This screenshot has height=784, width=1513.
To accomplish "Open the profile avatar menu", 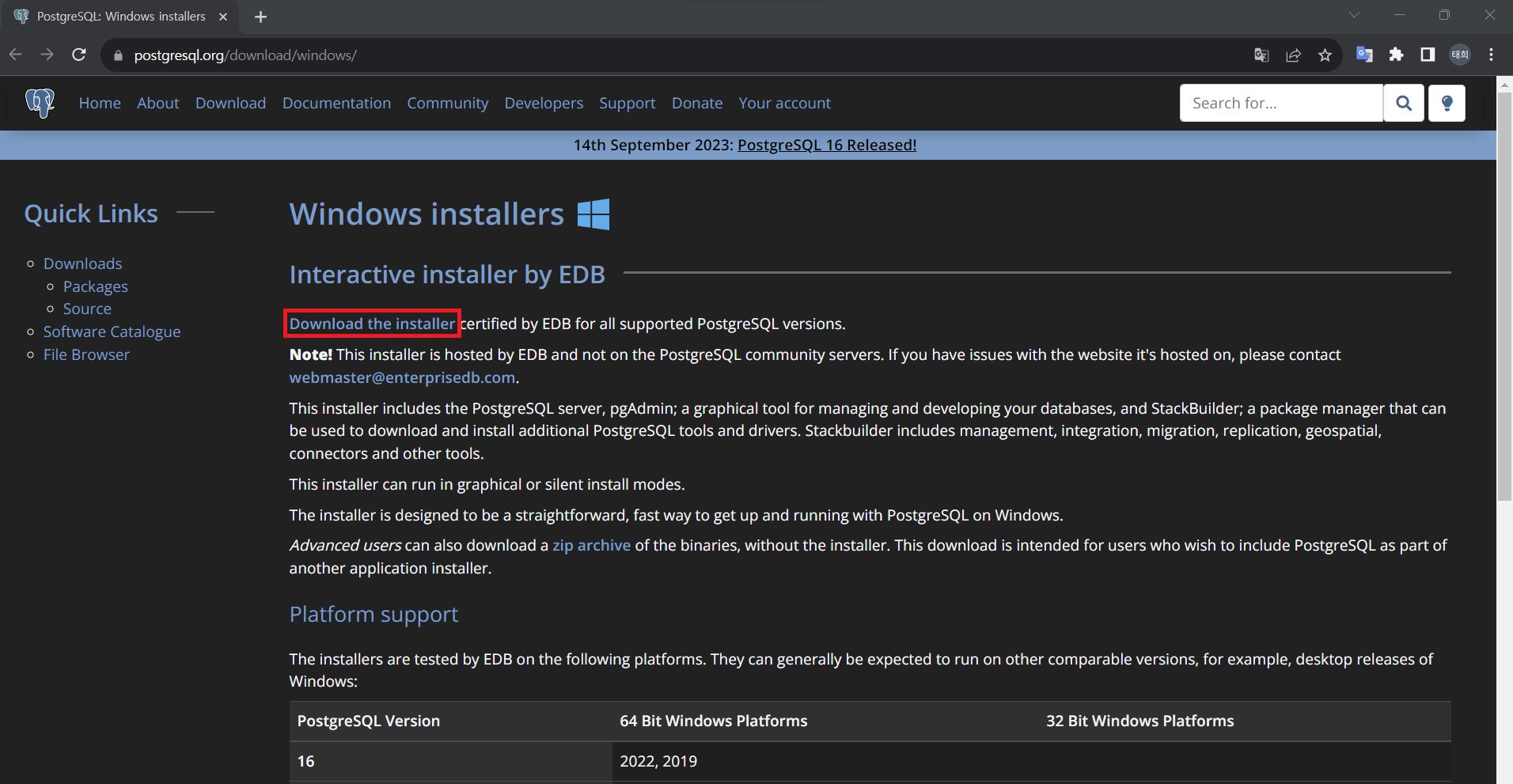I will [1459, 55].
